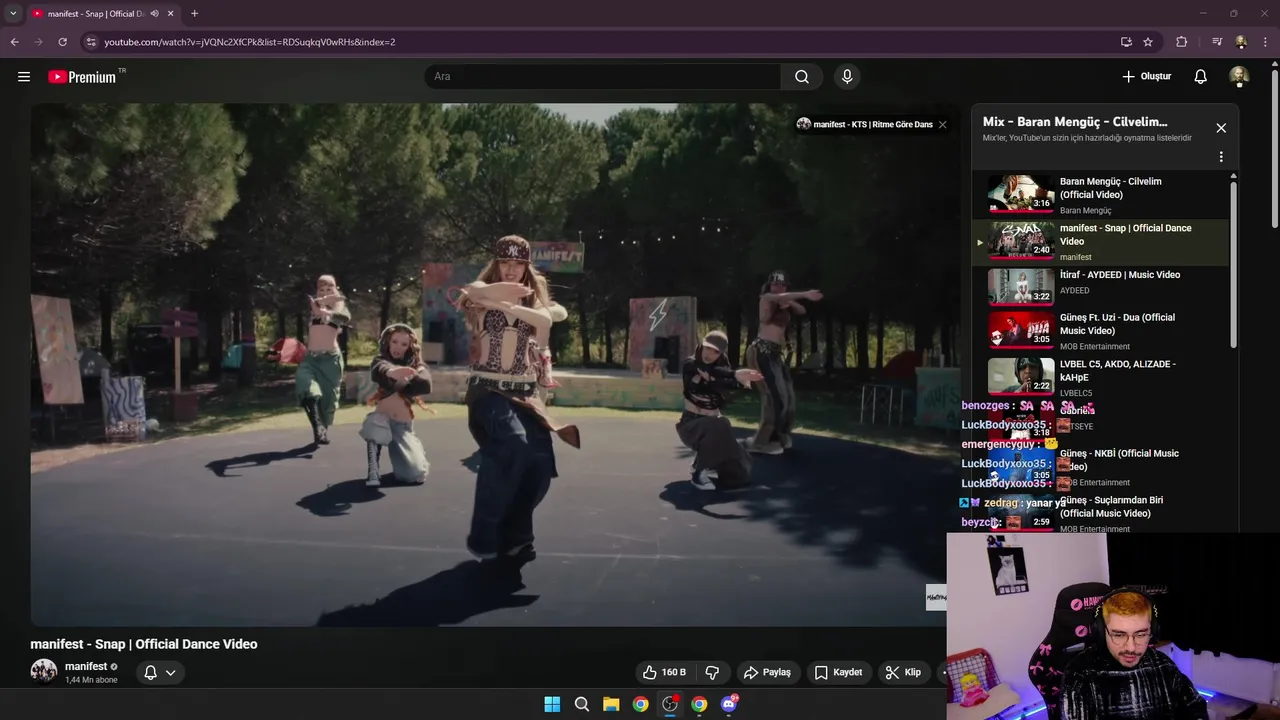Open Chrome three-dot menu

coord(1266,42)
